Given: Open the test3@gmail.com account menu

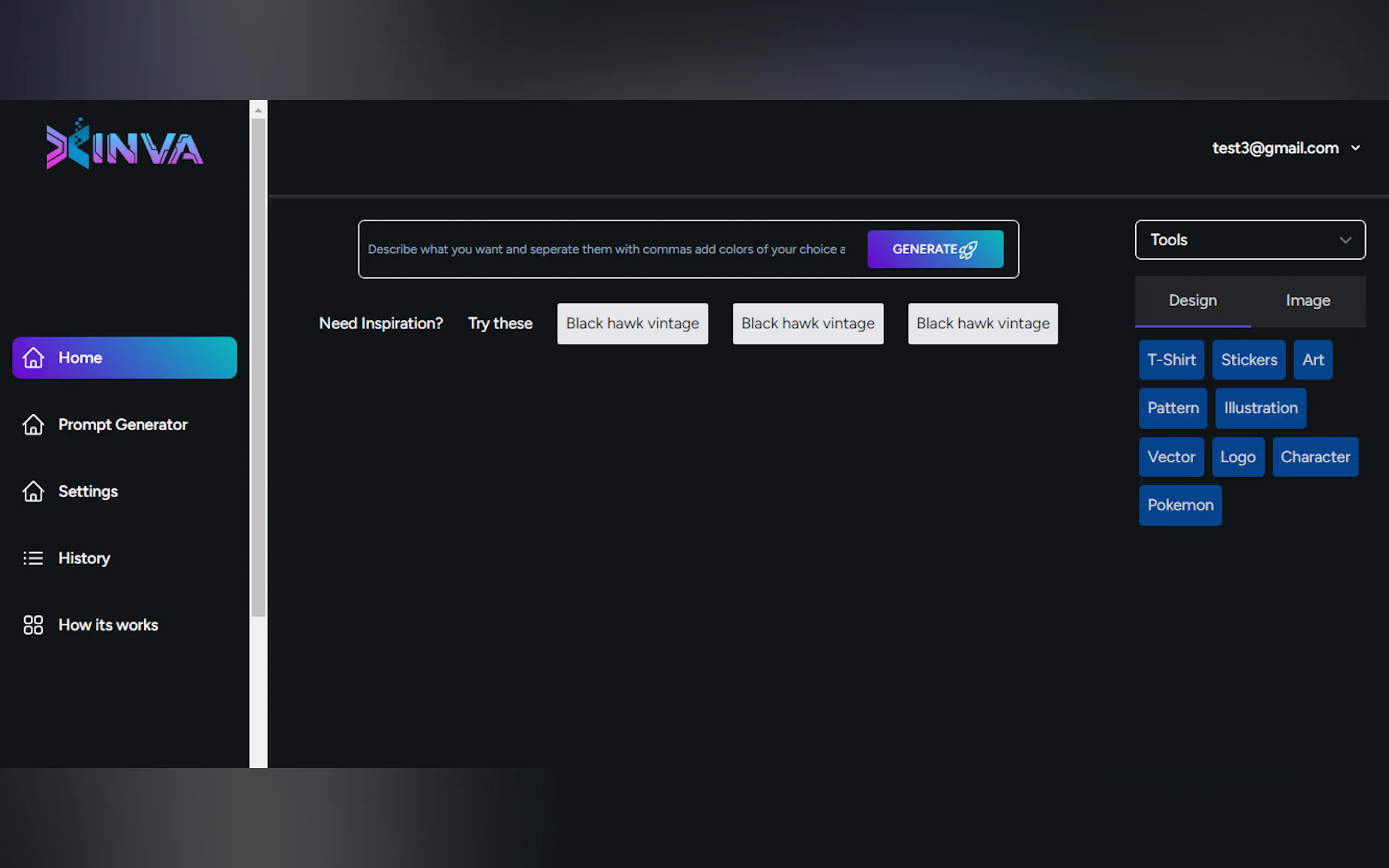Looking at the screenshot, I should tap(1275, 148).
